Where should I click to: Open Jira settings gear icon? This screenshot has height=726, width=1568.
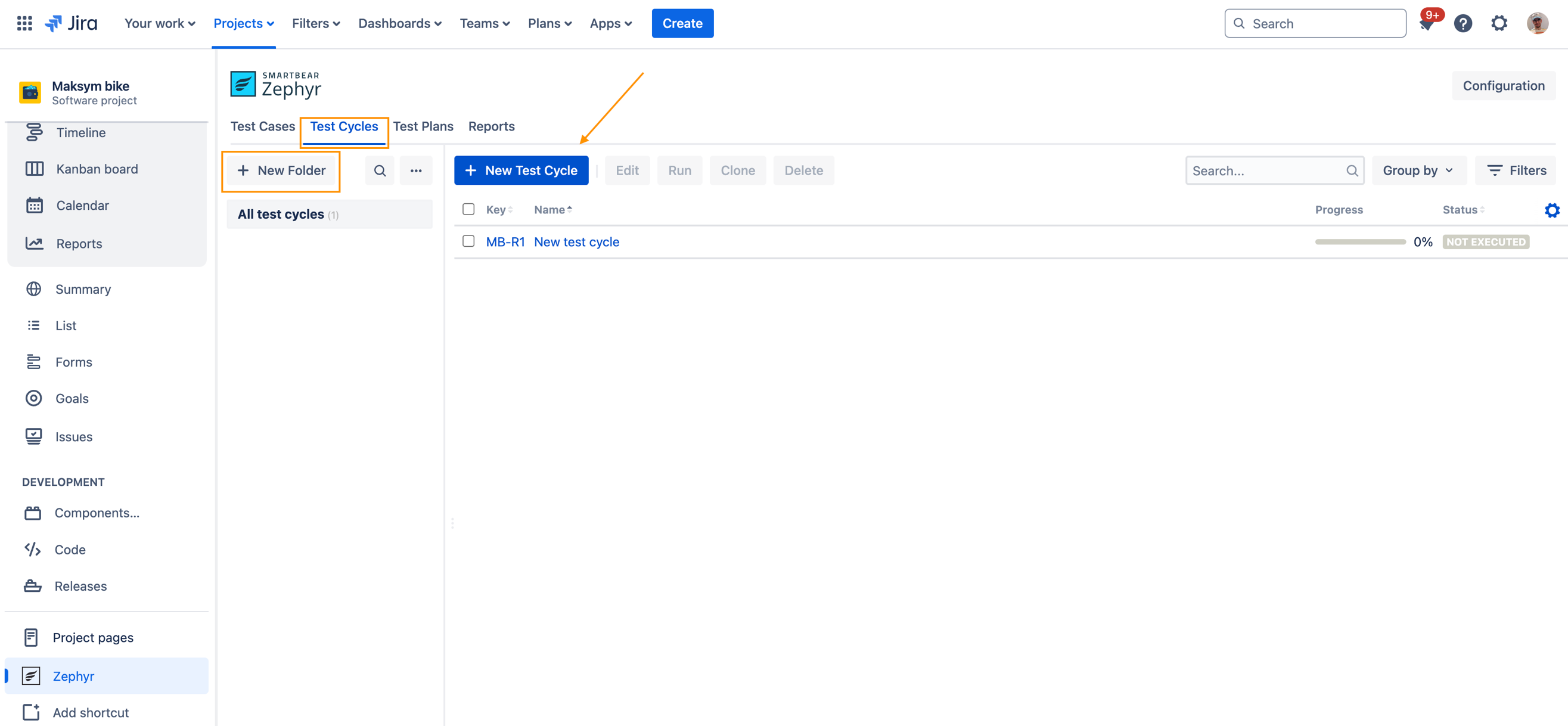point(1499,24)
